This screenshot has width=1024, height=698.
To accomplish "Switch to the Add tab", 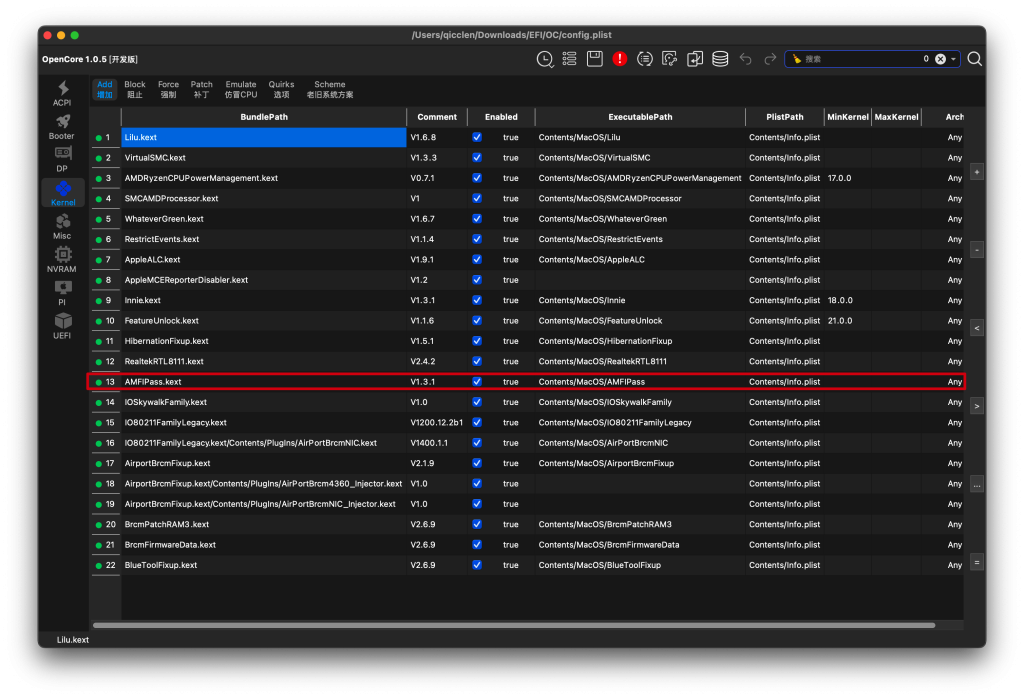I will pyautogui.click(x=104, y=89).
